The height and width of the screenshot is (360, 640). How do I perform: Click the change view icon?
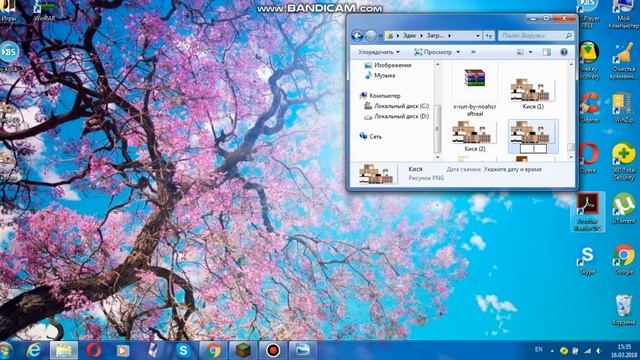520,52
